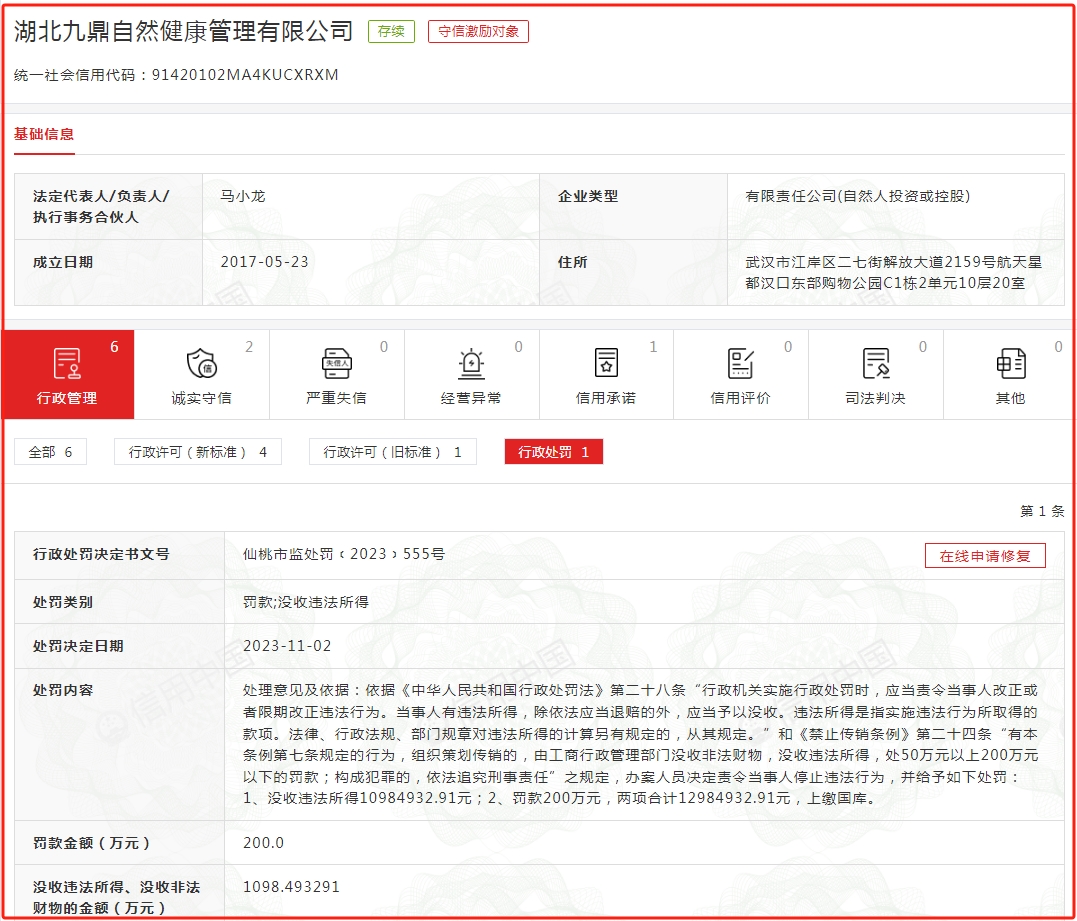This screenshot has height=921, width=1077.
Task: Click the decision date 2023-11-02
Action: [x=287, y=646]
